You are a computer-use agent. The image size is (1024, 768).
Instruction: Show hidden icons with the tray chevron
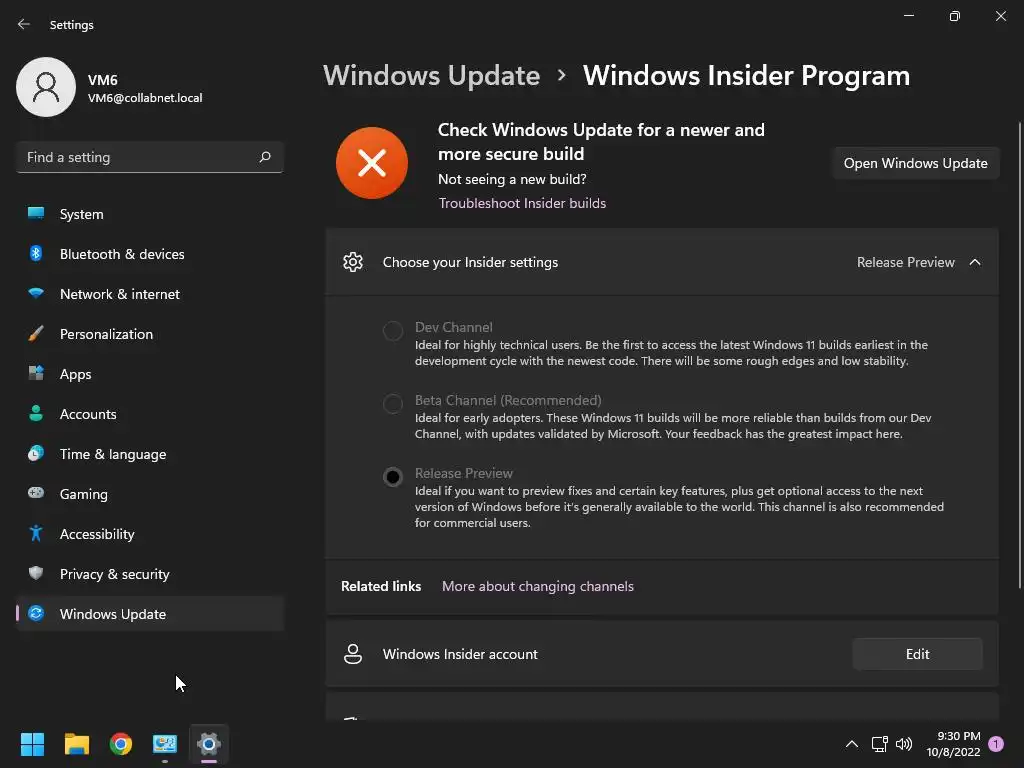click(x=852, y=744)
